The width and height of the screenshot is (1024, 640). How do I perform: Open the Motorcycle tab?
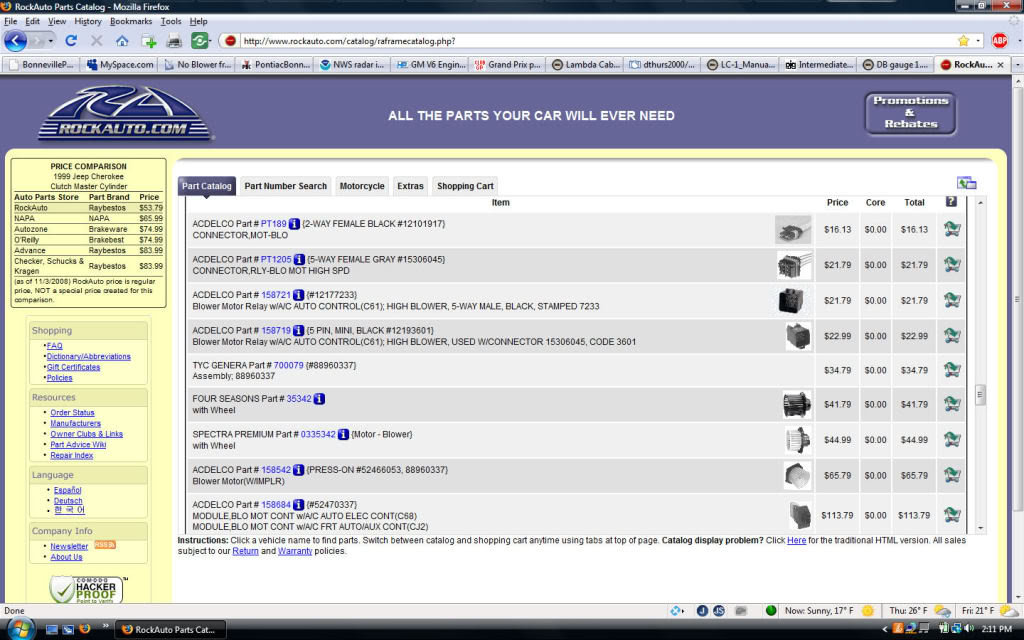[x=362, y=186]
